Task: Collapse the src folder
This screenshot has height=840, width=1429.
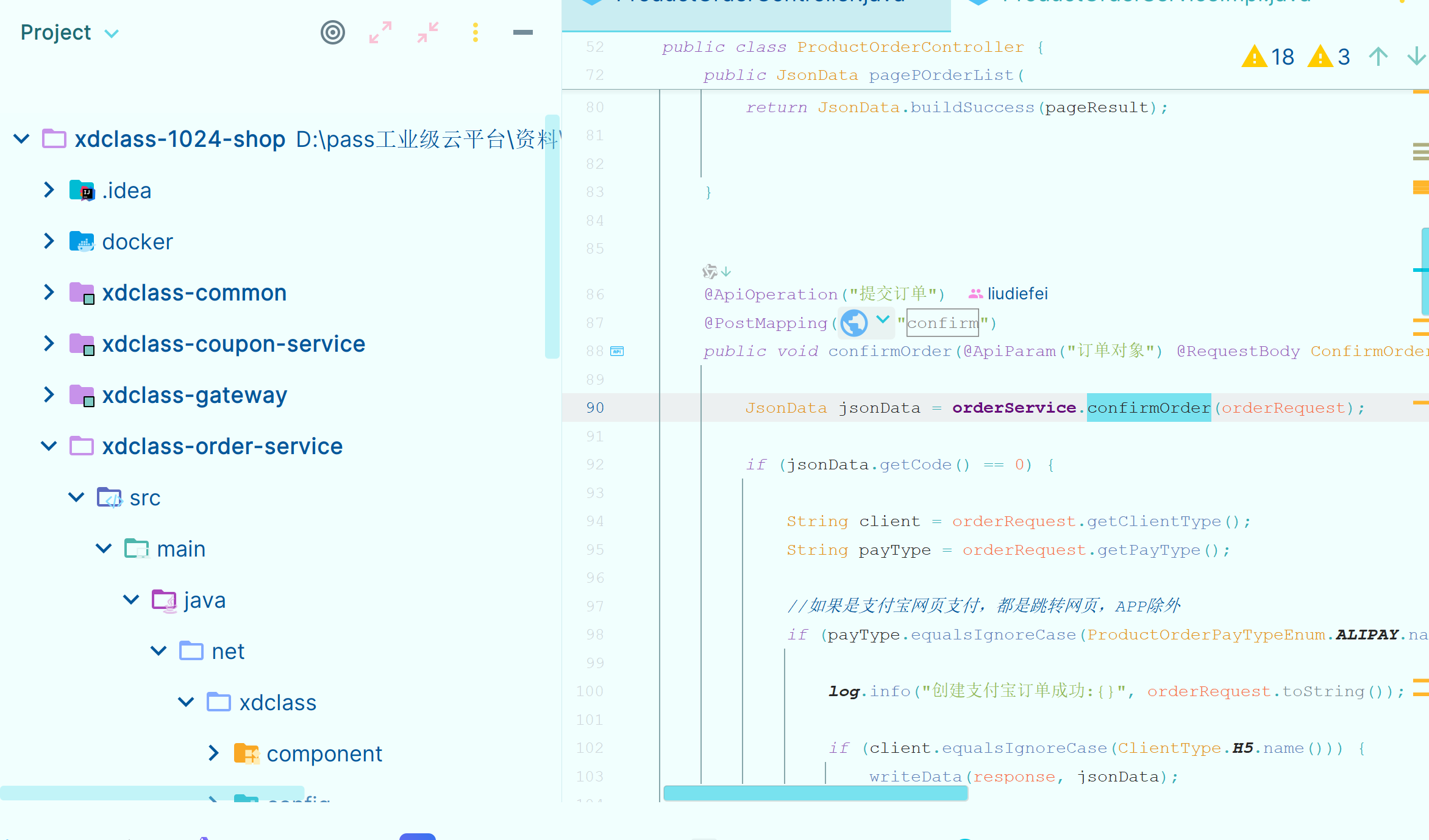Action: tap(76, 497)
